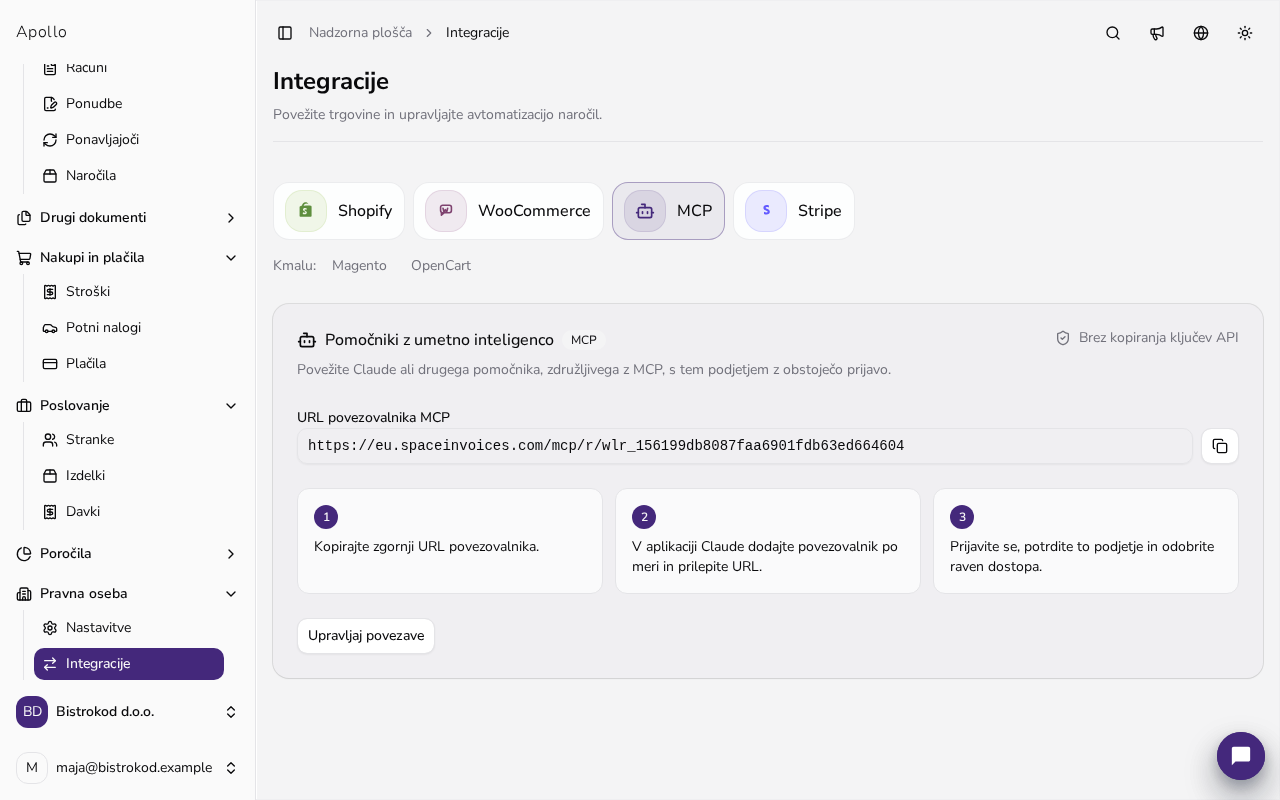
Task: Open Nastavitve in the sidebar
Action: tap(129, 628)
